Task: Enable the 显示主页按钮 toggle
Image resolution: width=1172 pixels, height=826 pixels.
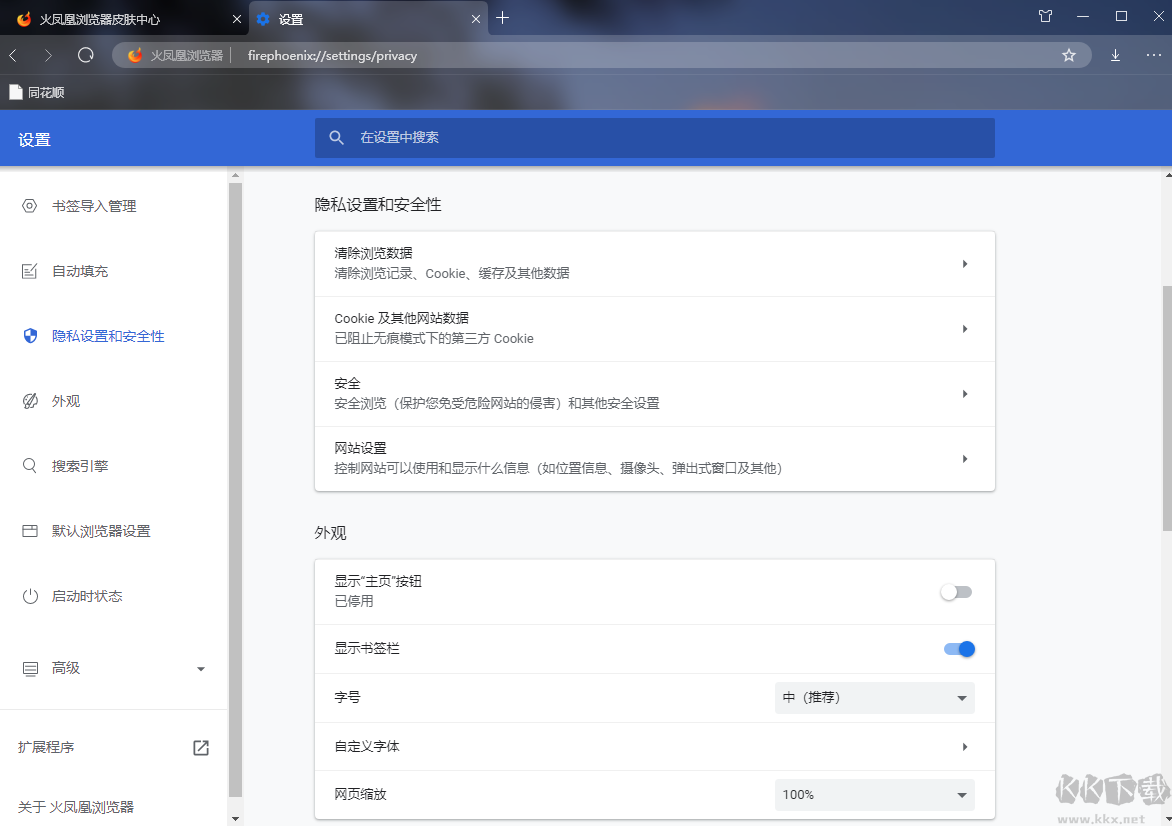Action: pyautogui.click(x=955, y=592)
